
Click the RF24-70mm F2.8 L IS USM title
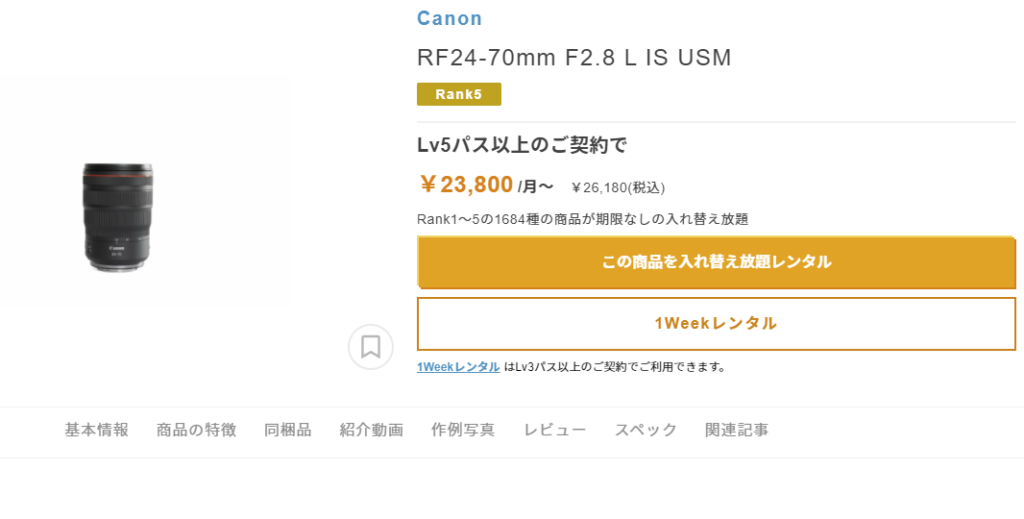[x=574, y=58]
